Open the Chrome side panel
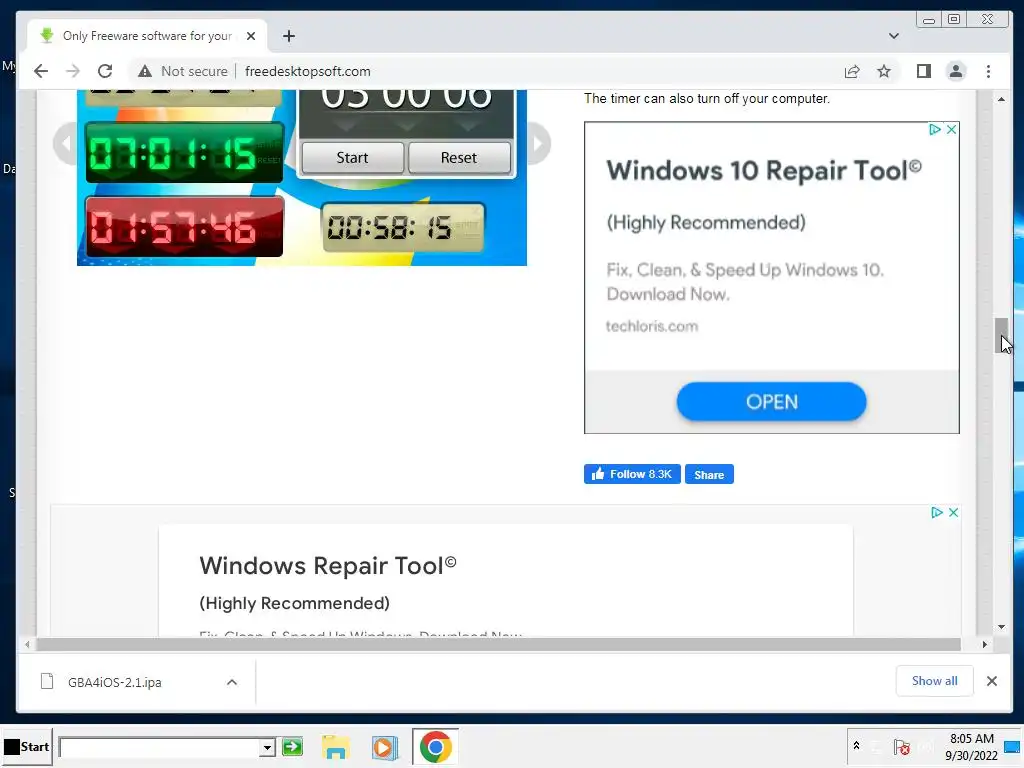This screenshot has width=1024, height=768. (x=923, y=71)
